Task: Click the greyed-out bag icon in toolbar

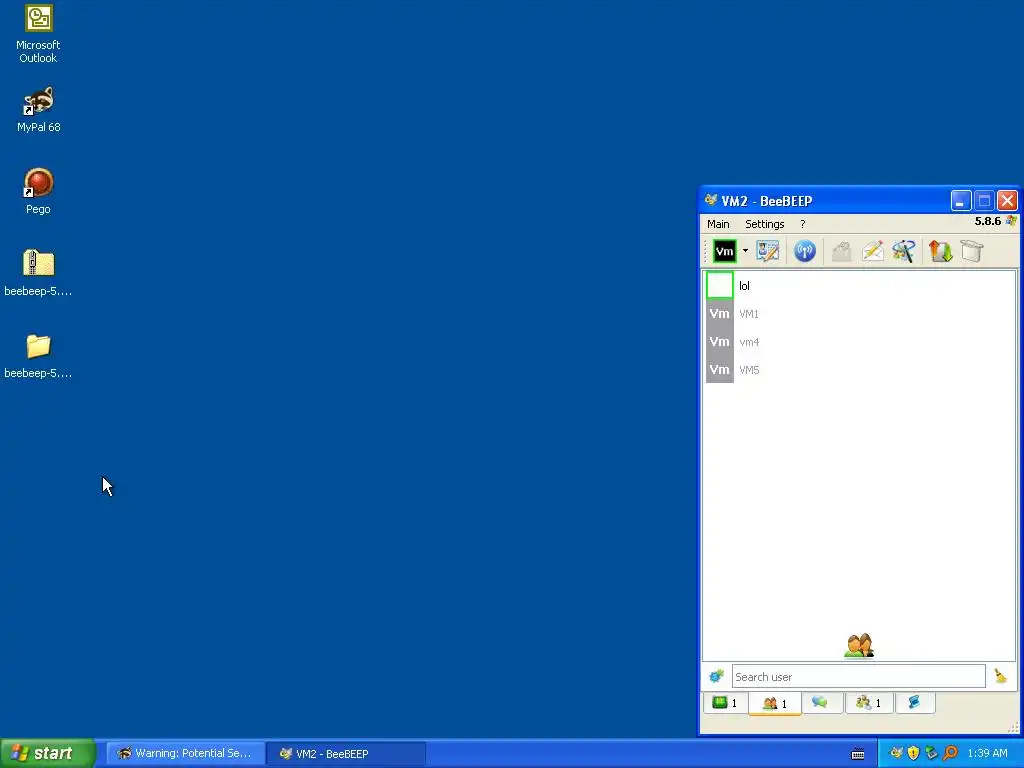Action: click(842, 251)
